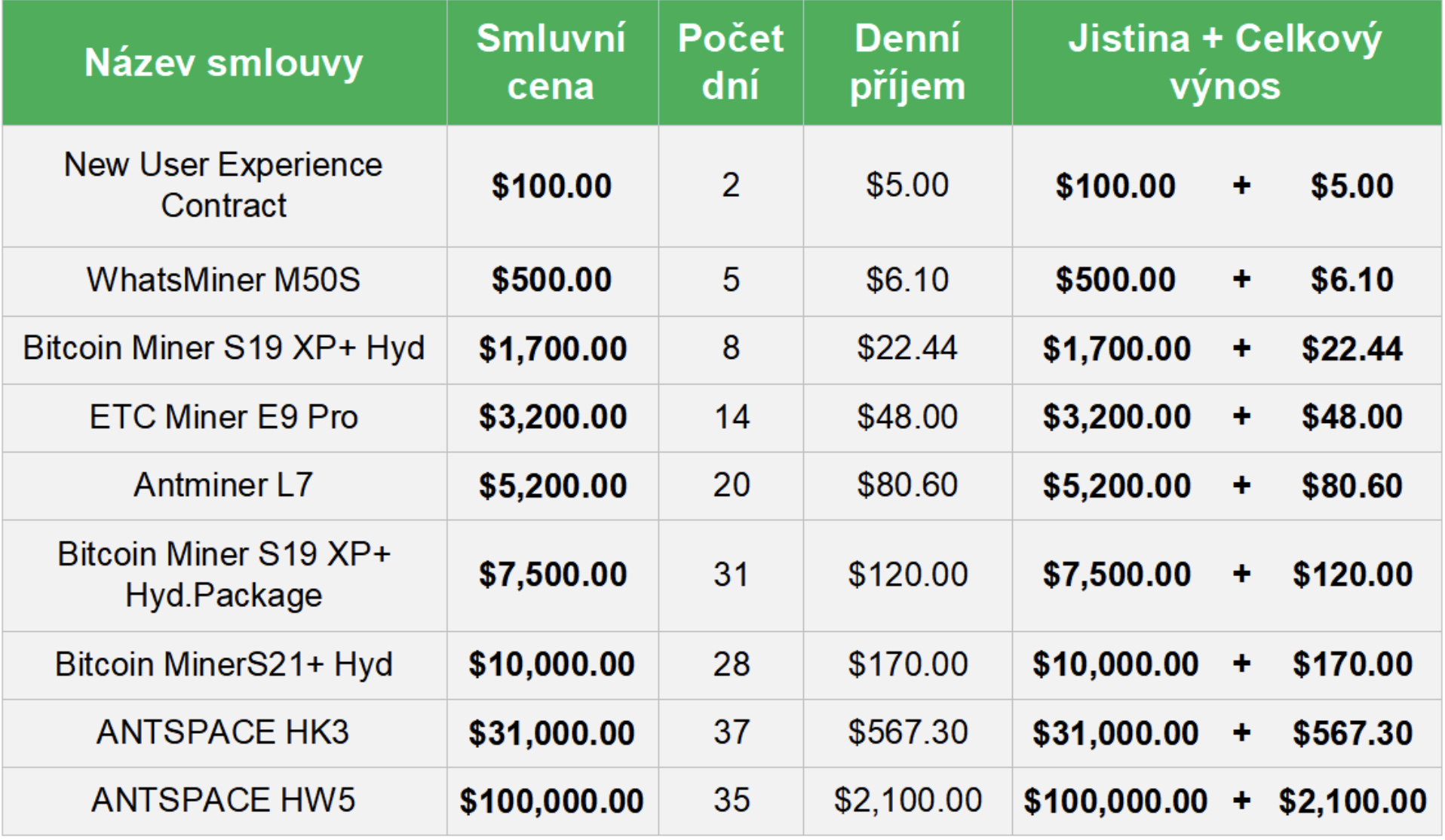Click the "Denní příjem" column header
The image size is (1445, 840).
coord(907,63)
